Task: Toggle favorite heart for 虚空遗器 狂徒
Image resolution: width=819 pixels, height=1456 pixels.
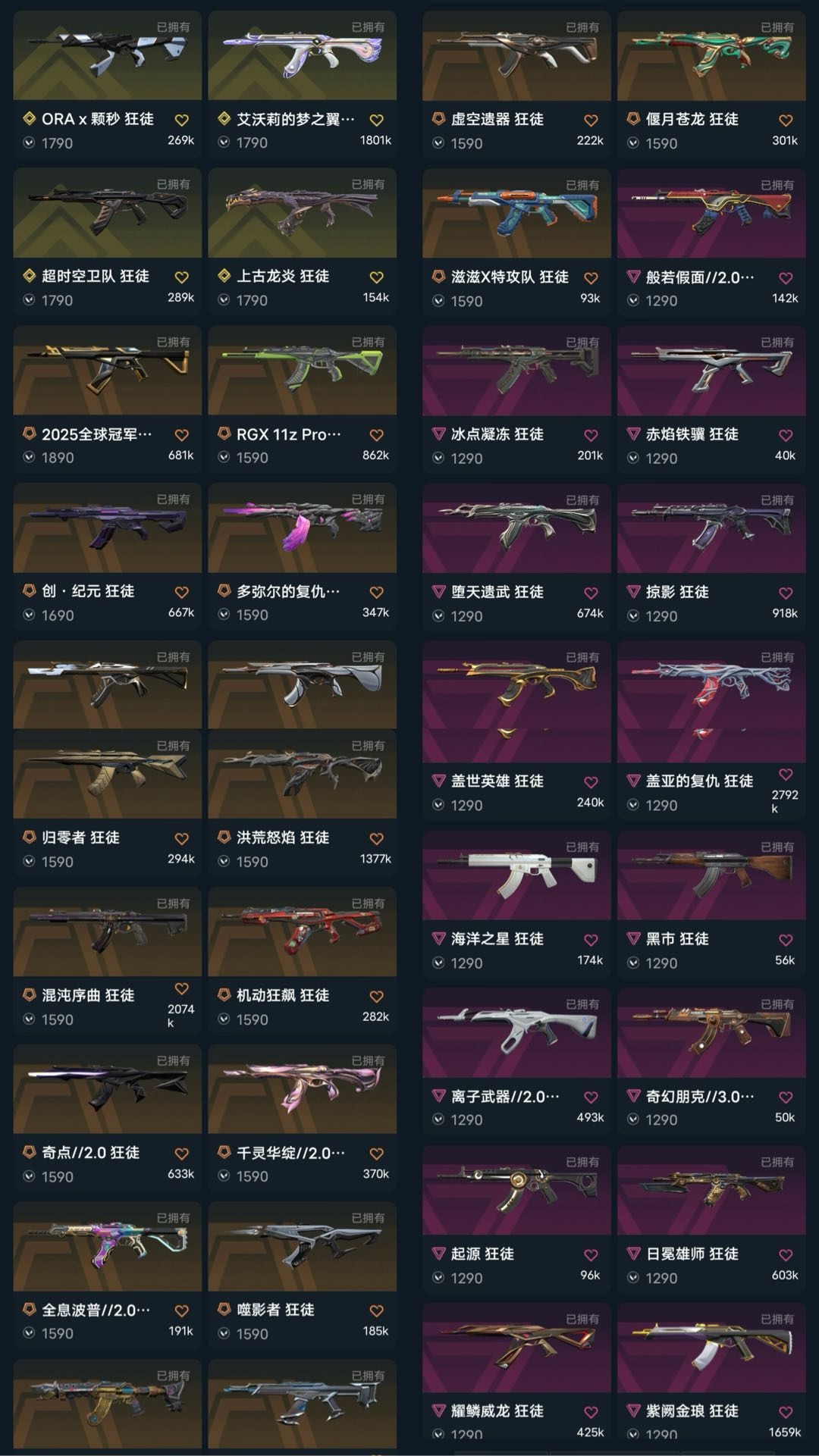Action: [591, 120]
